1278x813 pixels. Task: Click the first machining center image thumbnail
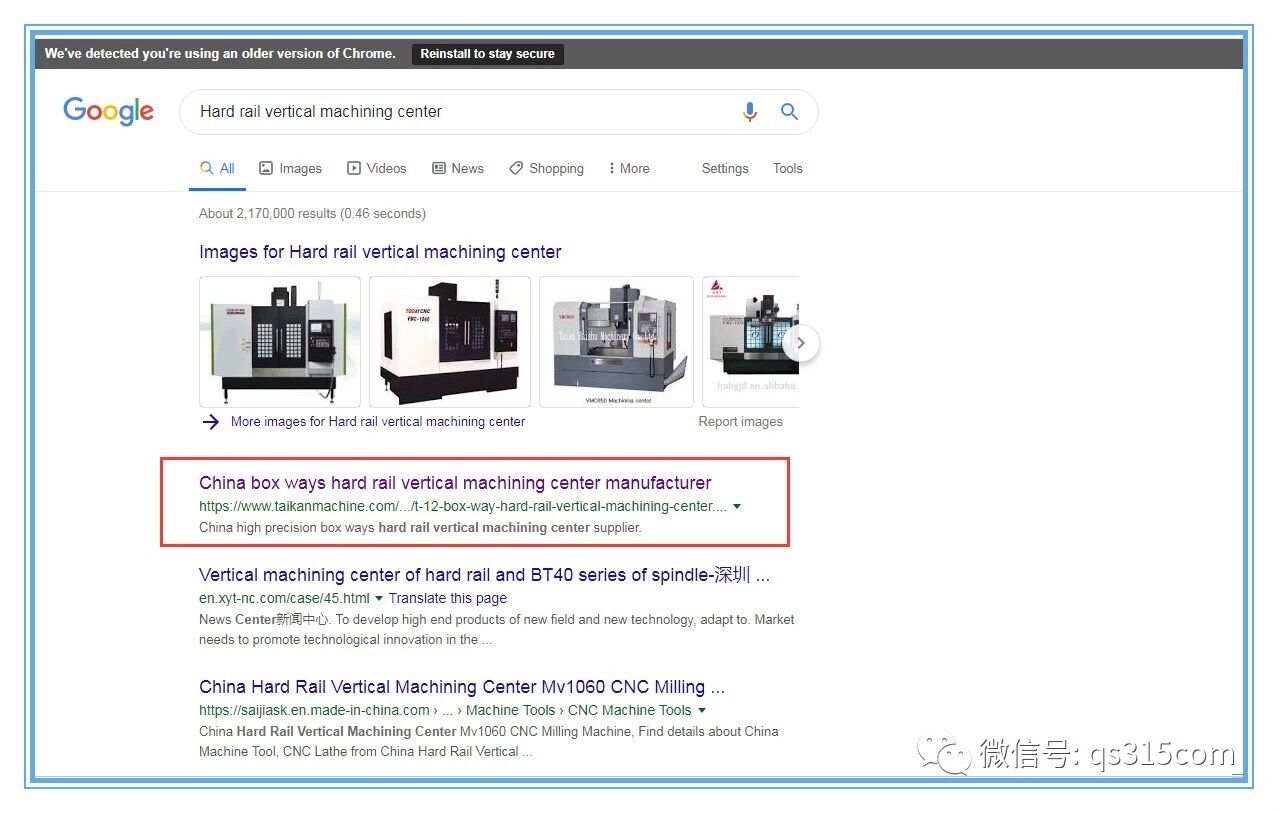(280, 342)
